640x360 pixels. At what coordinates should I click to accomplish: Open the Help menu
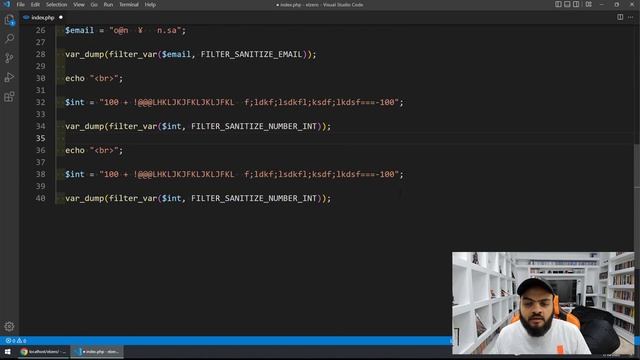tap(150, 4)
